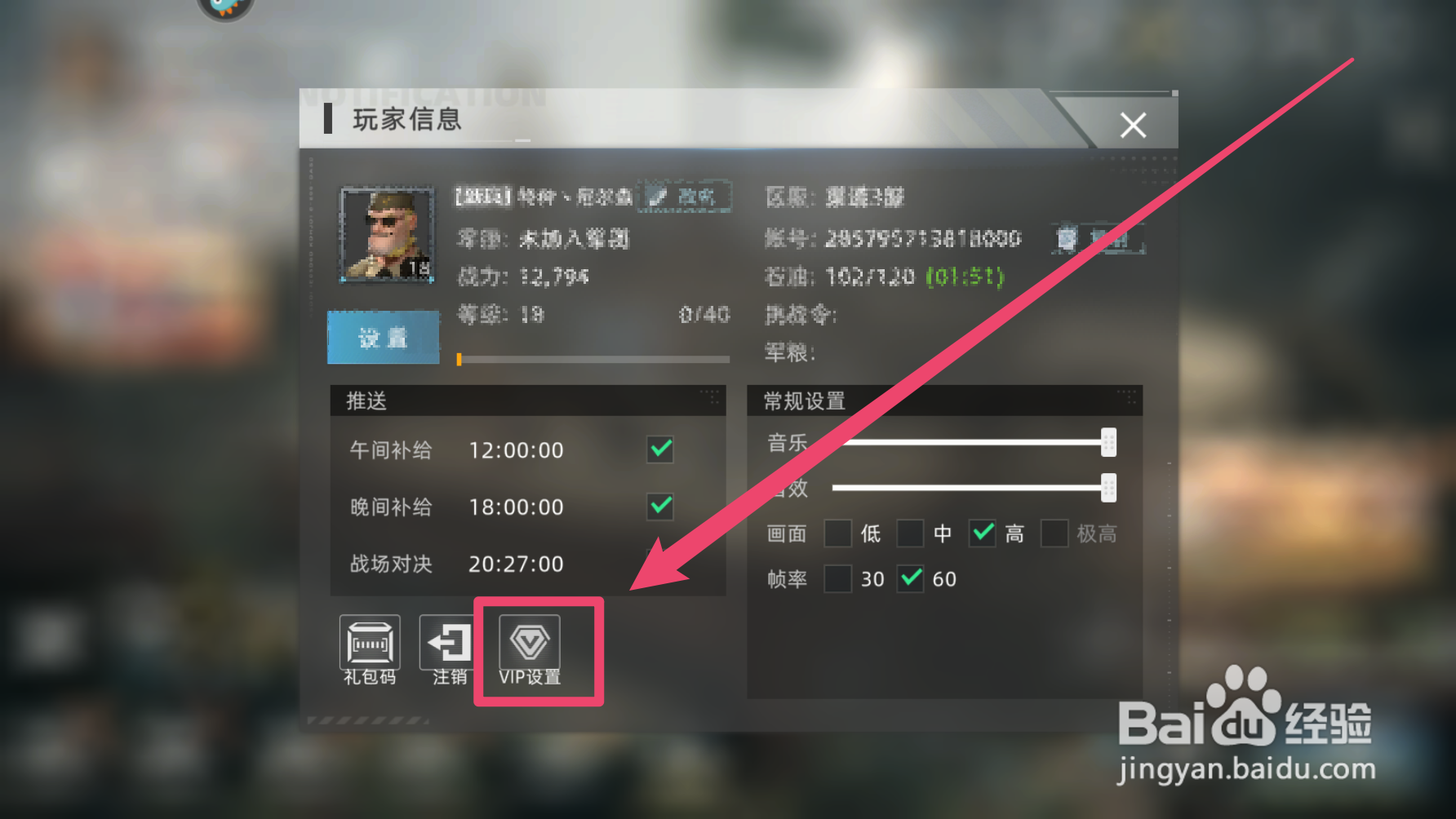1456x819 pixels.
Task: Select the 极高 graphics quality option
Action: [1054, 533]
